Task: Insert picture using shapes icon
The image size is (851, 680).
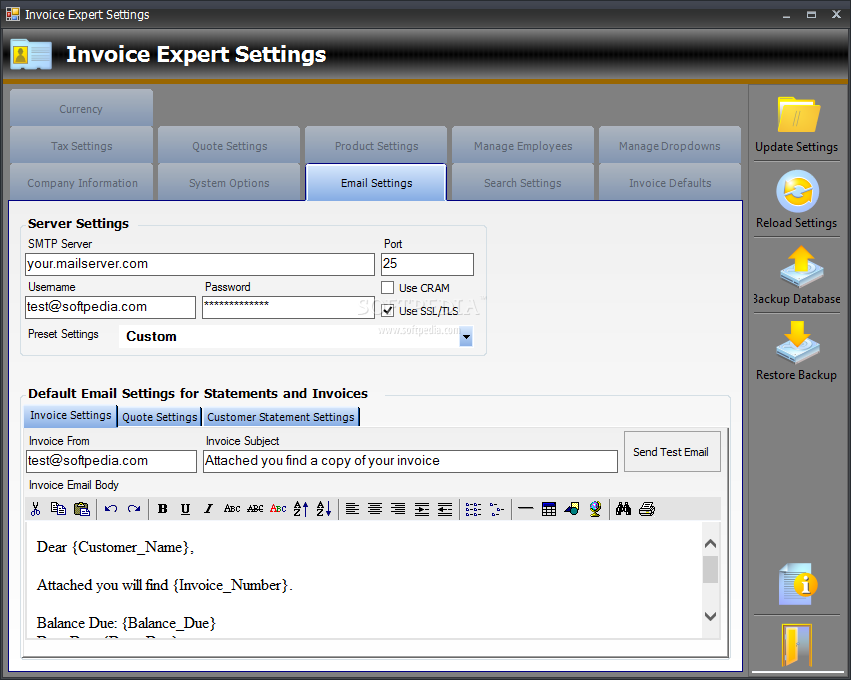Action: [x=571, y=509]
